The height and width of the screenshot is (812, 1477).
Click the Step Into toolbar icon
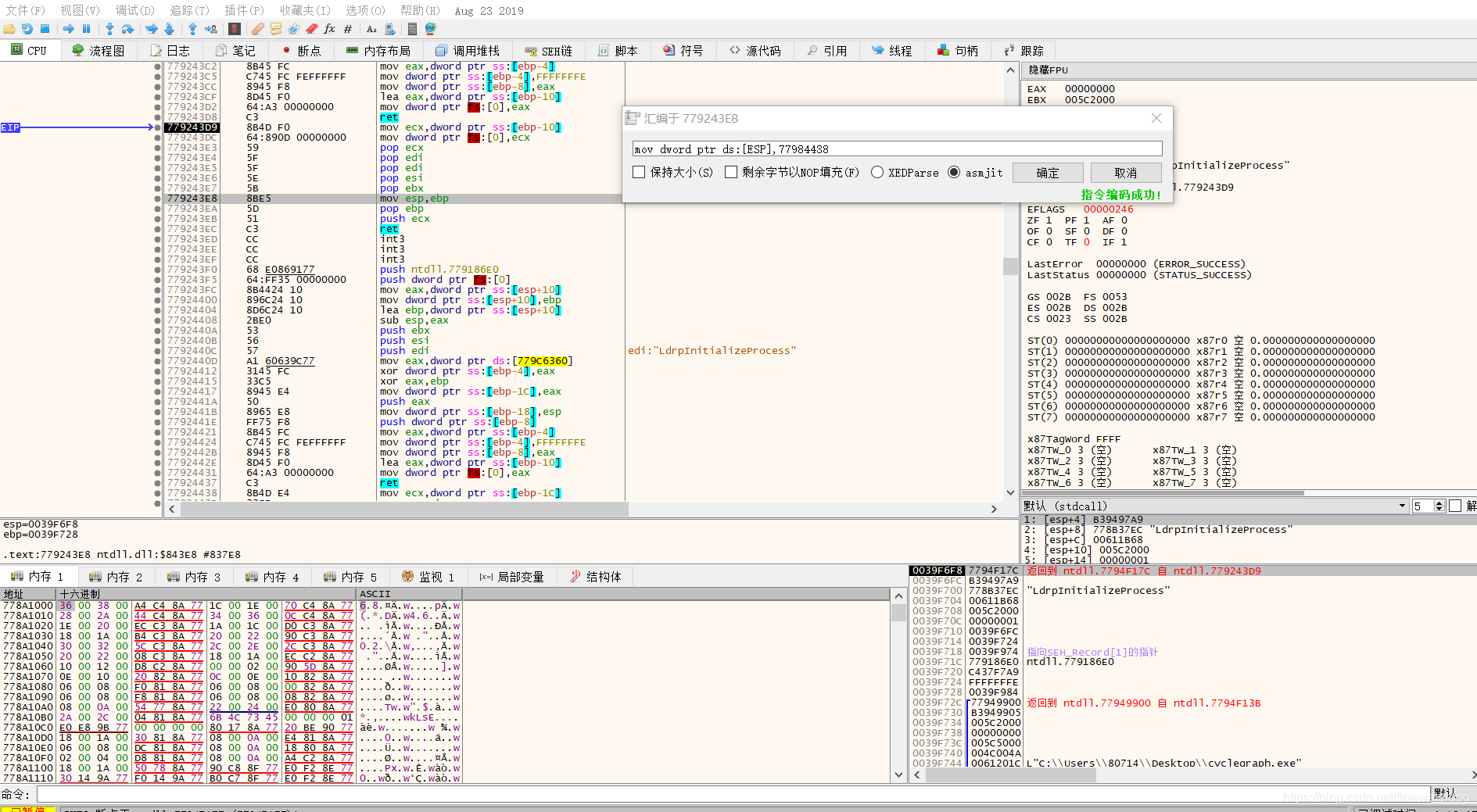(x=109, y=29)
